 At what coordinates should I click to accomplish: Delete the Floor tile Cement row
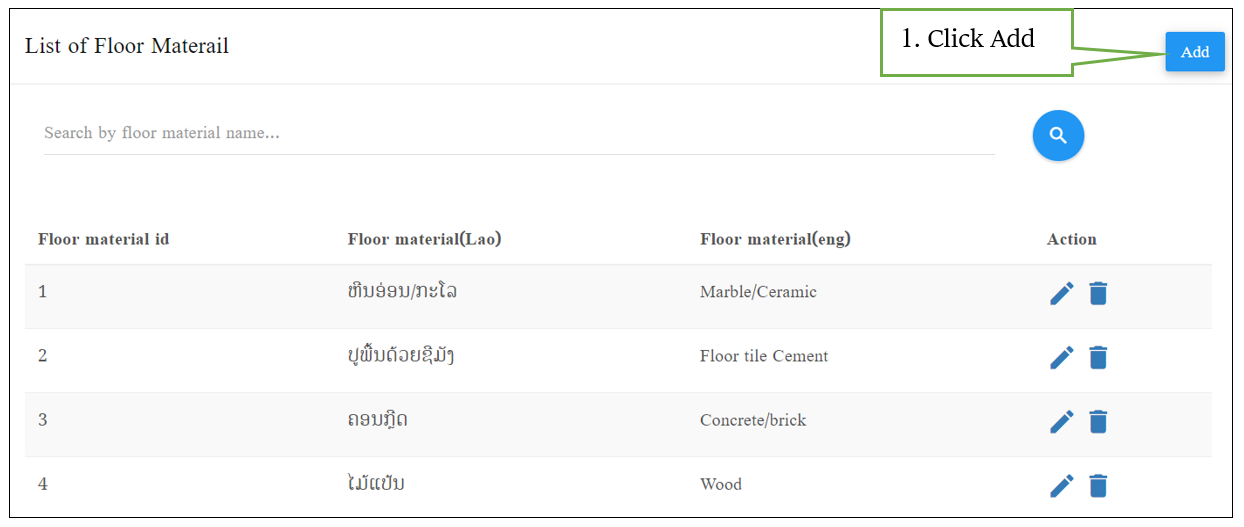coord(1098,357)
